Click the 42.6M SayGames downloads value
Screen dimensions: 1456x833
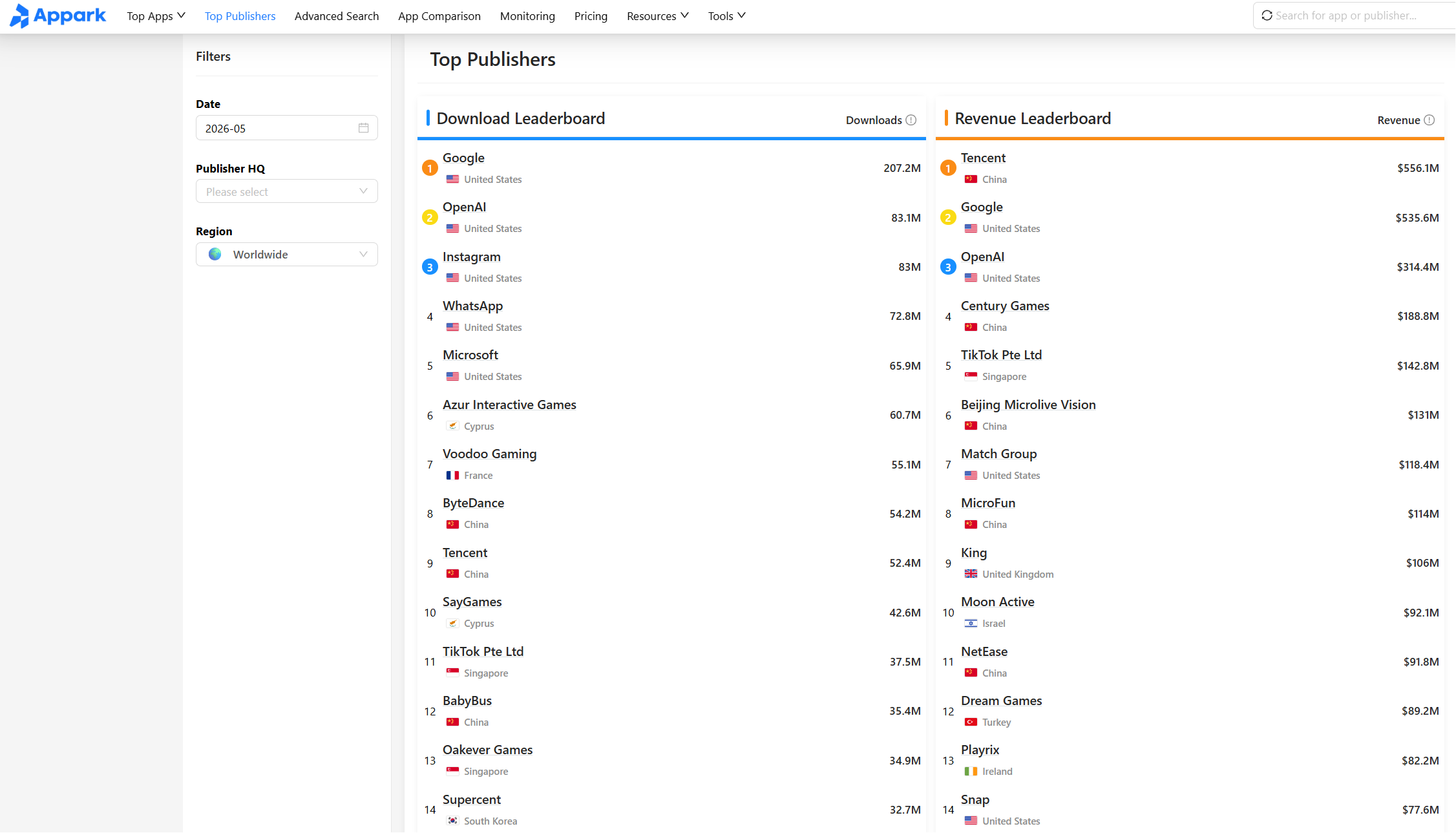(x=905, y=613)
